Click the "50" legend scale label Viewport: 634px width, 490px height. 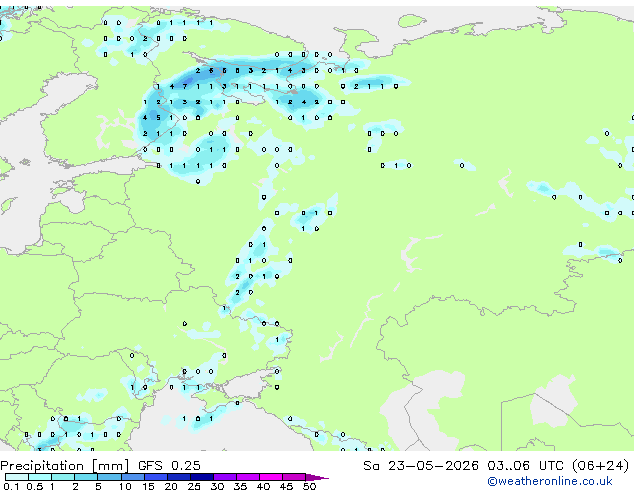click(310, 486)
